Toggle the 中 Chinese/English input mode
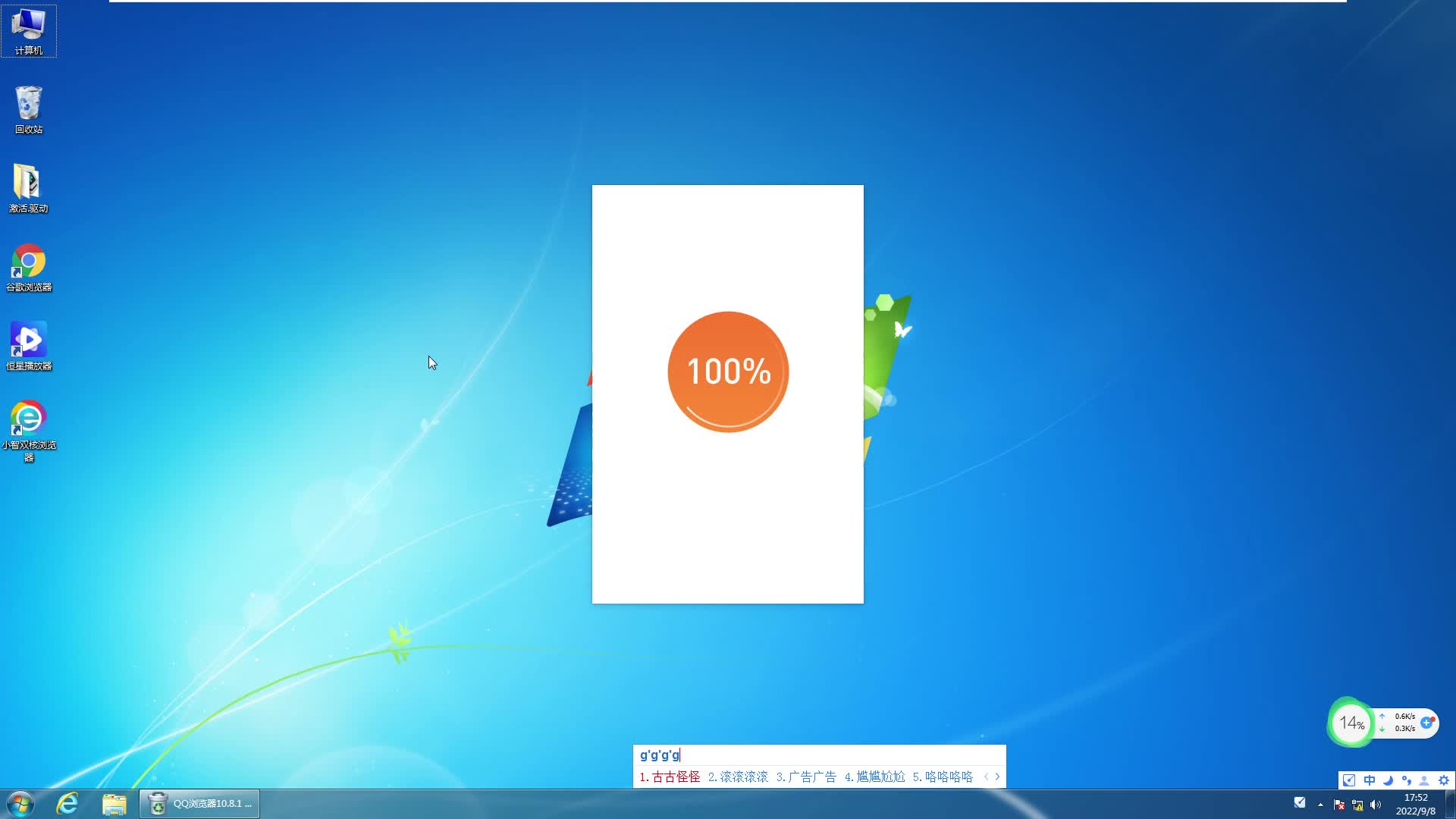Image resolution: width=1456 pixels, height=819 pixels. 1370,780
